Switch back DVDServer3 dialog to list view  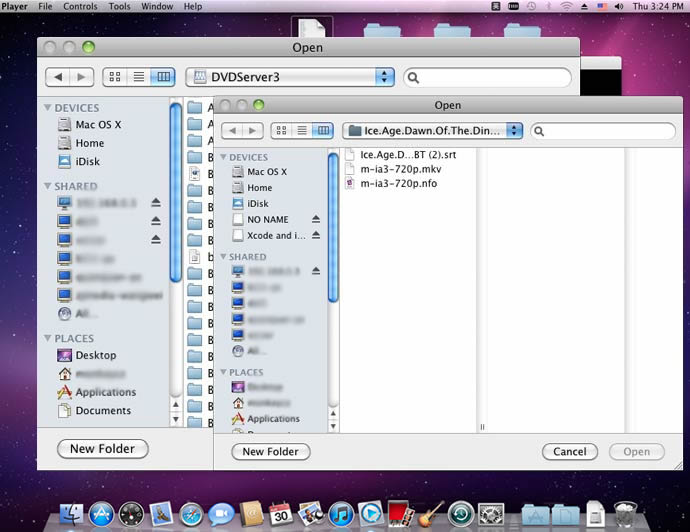click(139, 77)
